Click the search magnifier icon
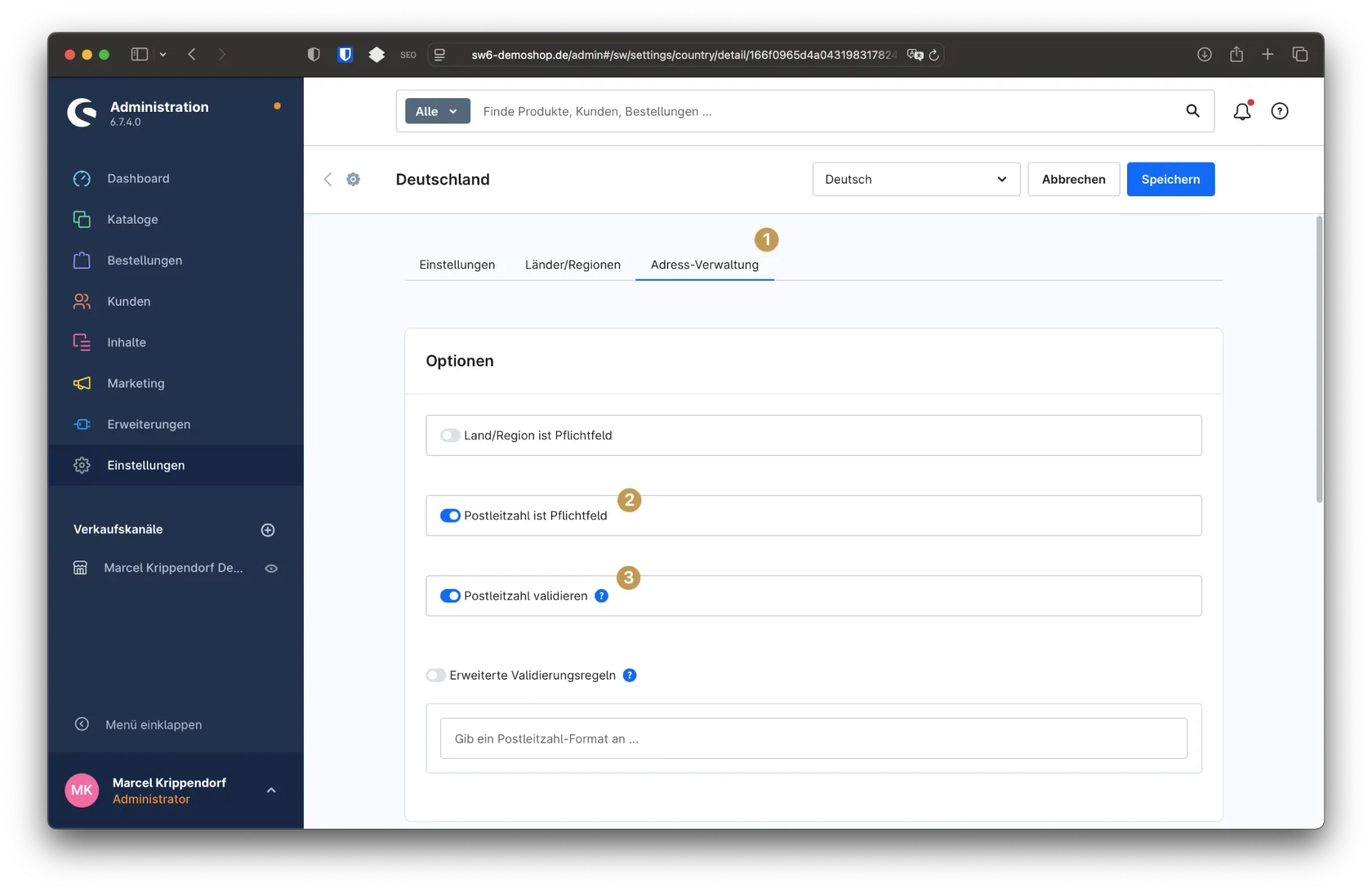The image size is (1372, 892). pos(1193,111)
